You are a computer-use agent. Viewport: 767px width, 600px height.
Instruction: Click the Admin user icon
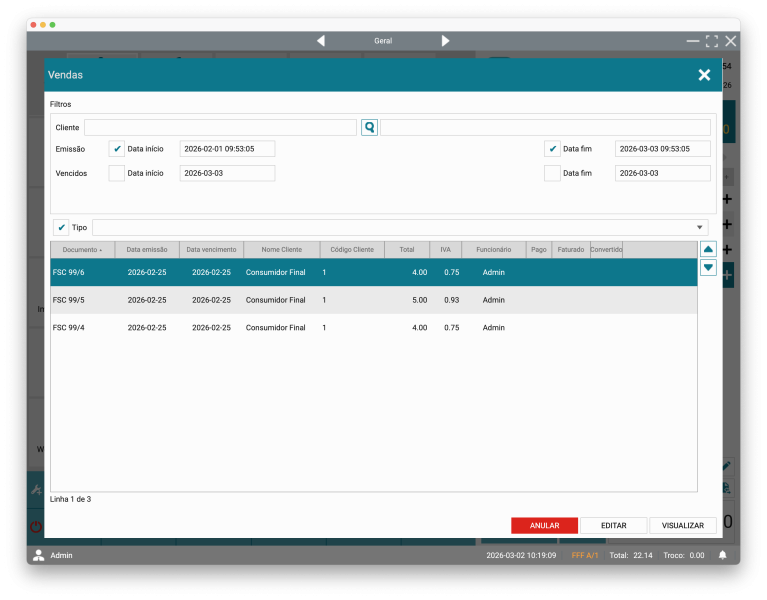(38, 555)
